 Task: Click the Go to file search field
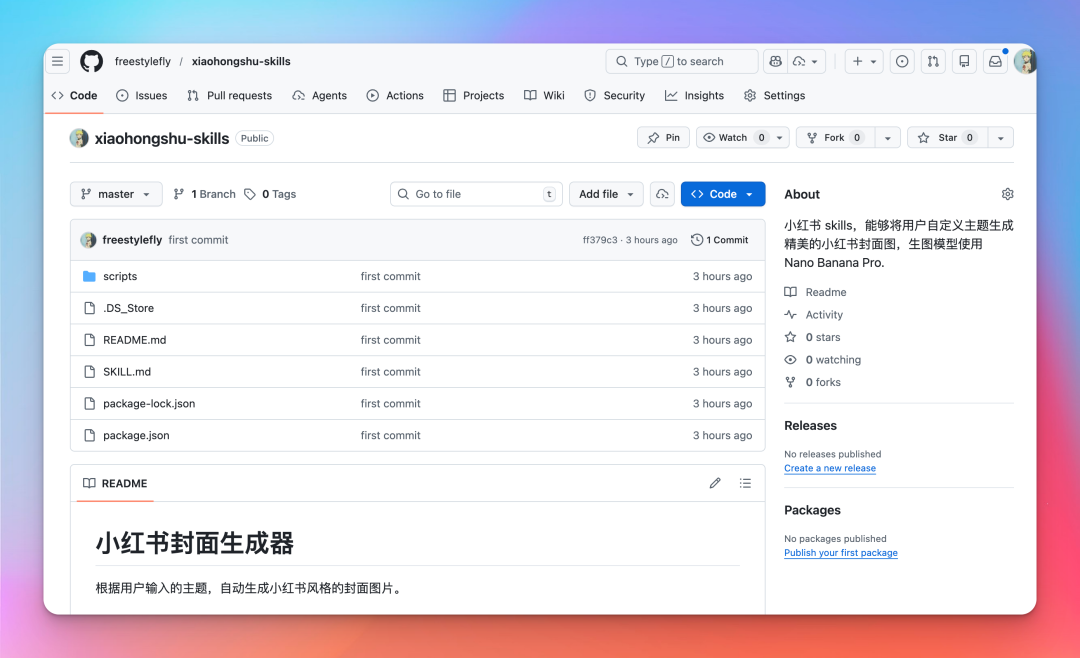click(x=475, y=193)
